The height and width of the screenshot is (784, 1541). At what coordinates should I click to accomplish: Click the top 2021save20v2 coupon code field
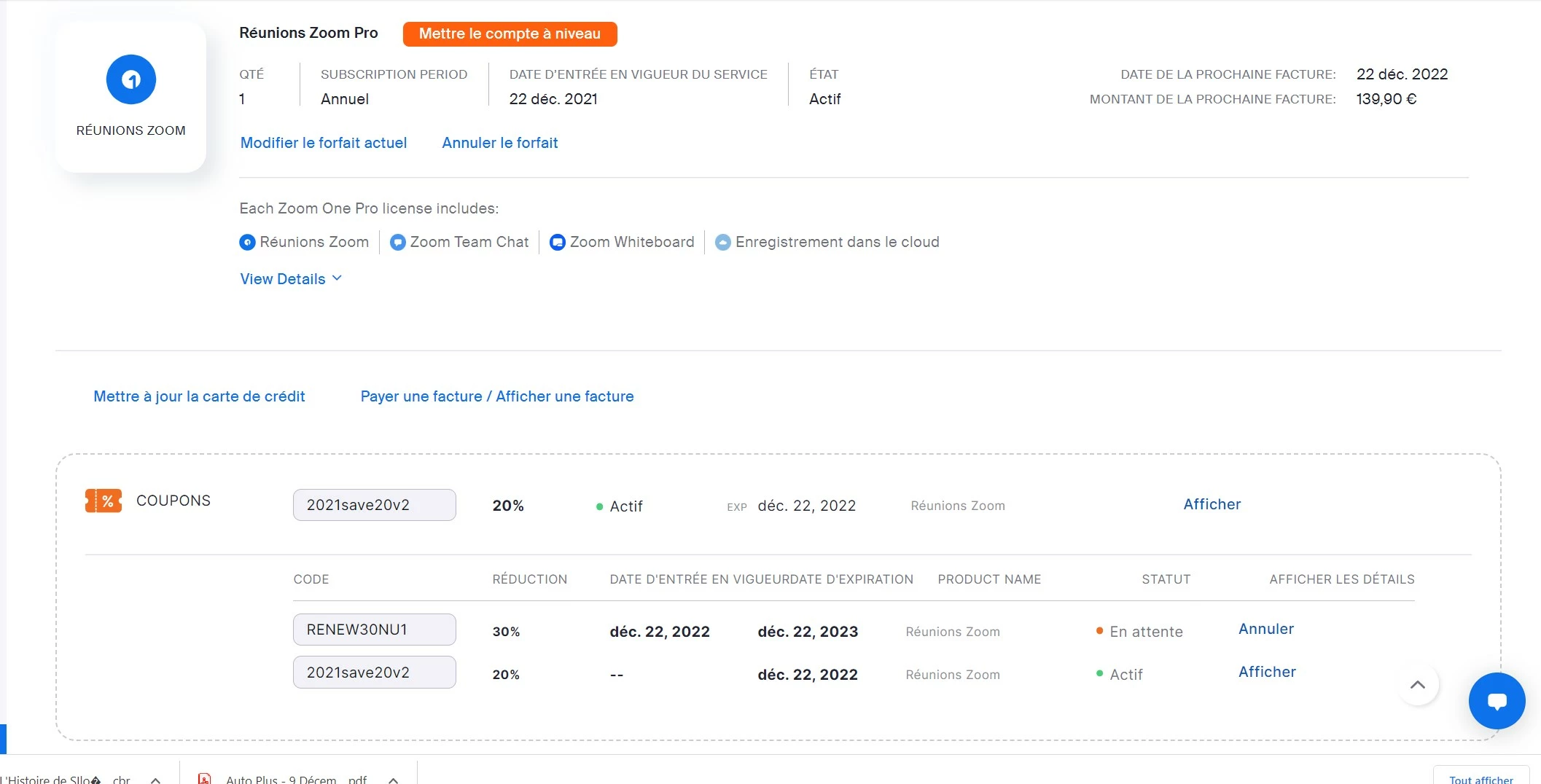pos(375,505)
